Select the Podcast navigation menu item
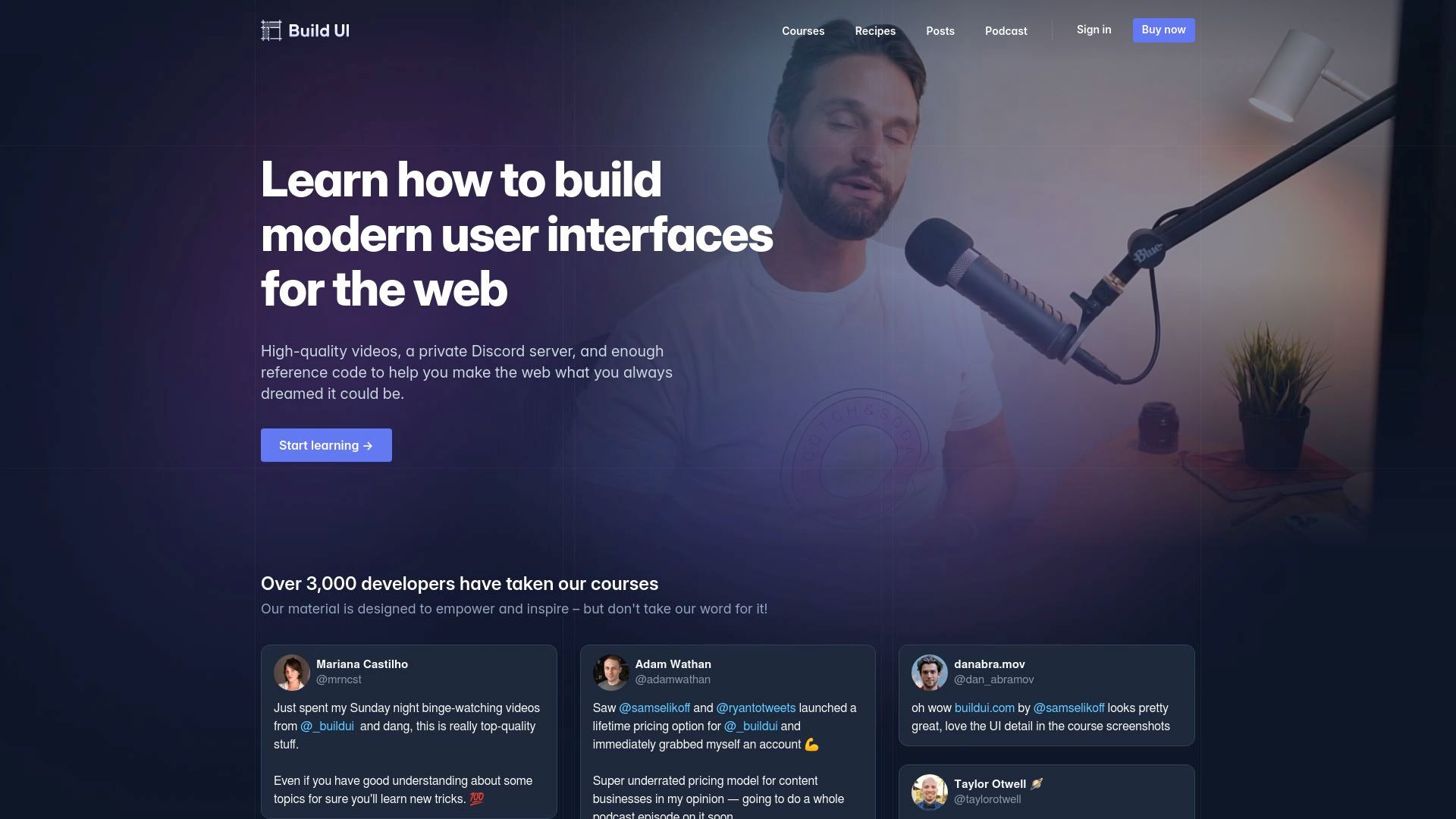Image resolution: width=1456 pixels, height=819 pixels. pyautogui.click(x=1005, y=30)
